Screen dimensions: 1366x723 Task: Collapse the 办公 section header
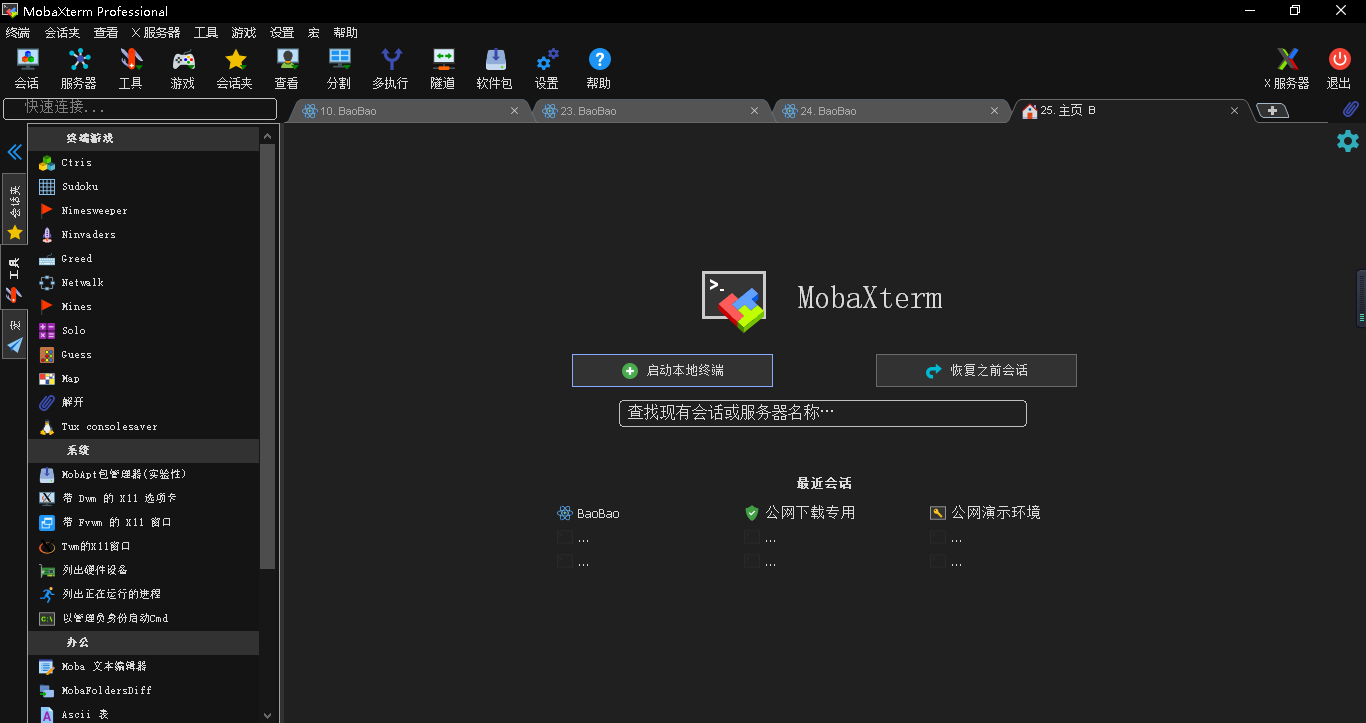pyautogui.click(x=78, y=642)
